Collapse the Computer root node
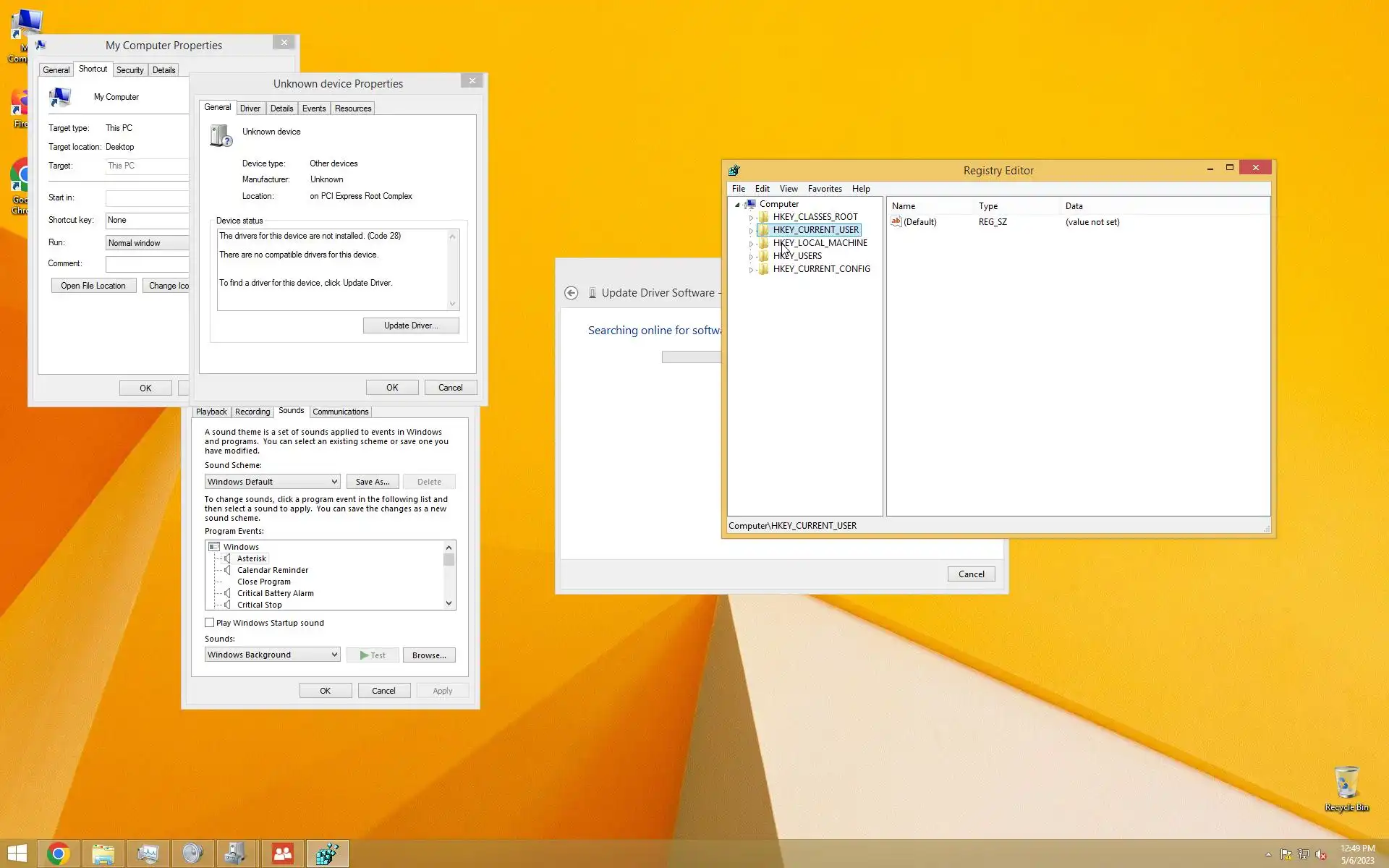This screenshot has height=868, width=1389. click(737, 205)
